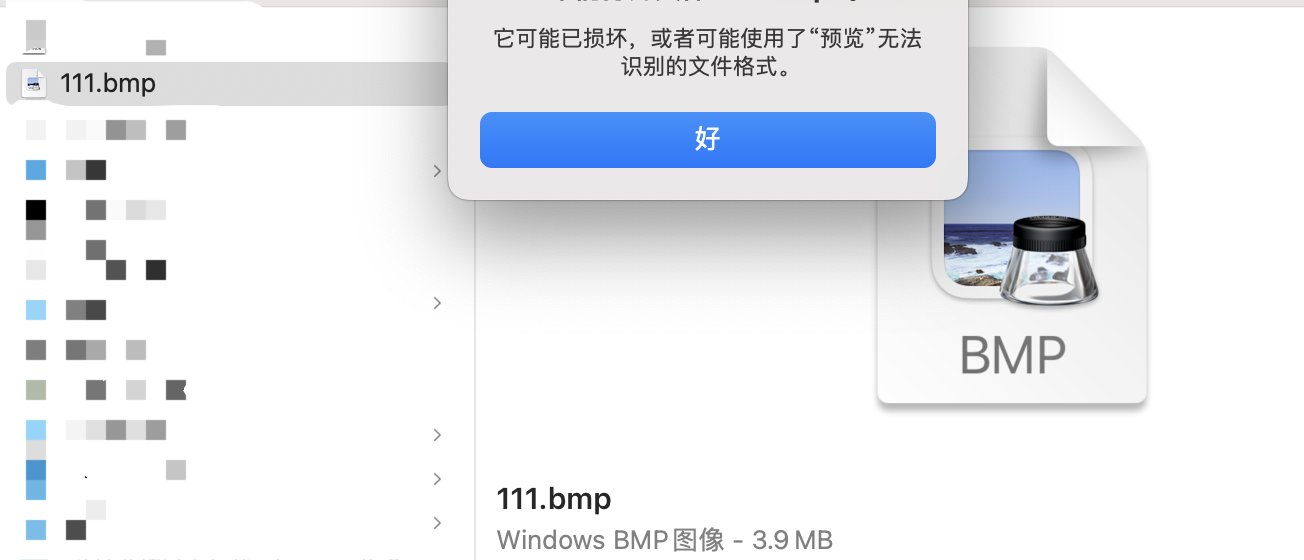Image resolution: width=1304 pixels, height=560 pixels.
Task: Click the 好 button in the dialog
Action: (x=707, y=140)
